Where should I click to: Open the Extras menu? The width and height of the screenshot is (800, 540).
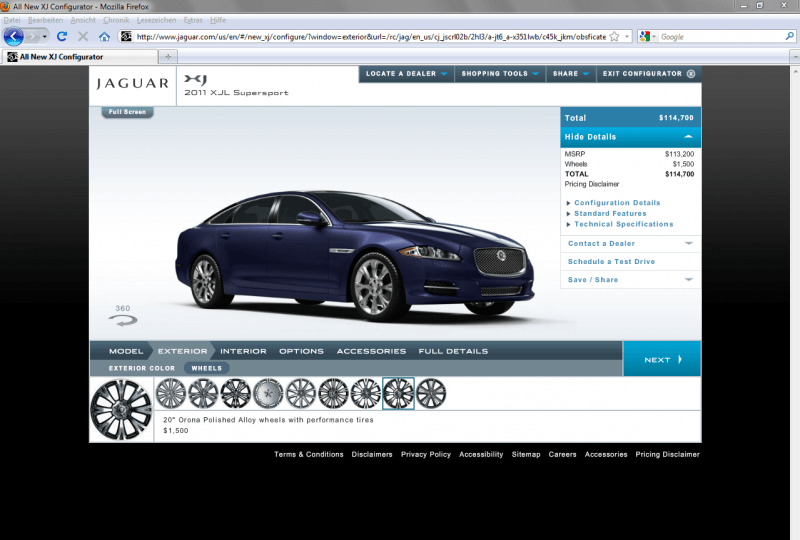(x=193, y=20)
